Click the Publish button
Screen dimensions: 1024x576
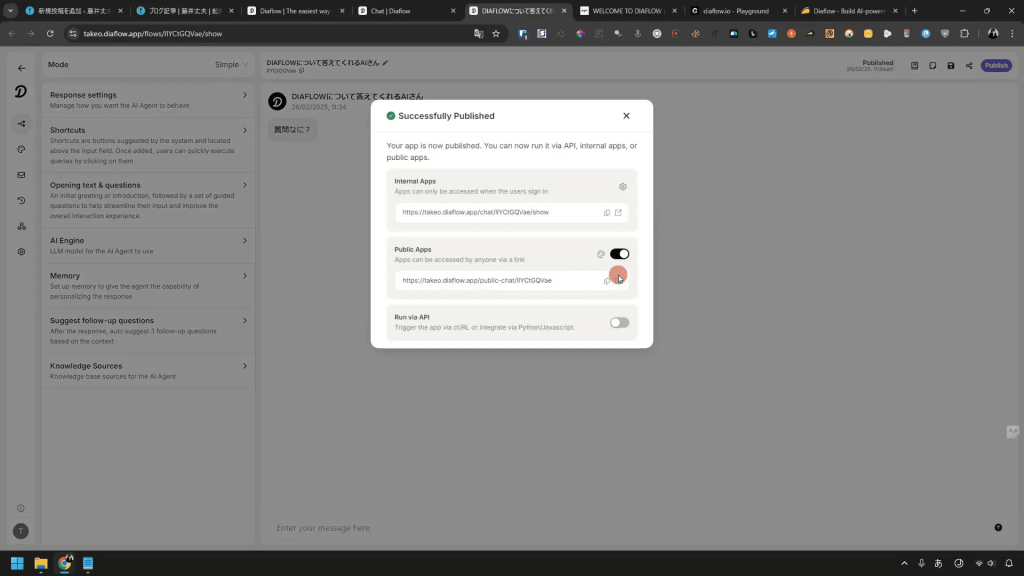996,65
